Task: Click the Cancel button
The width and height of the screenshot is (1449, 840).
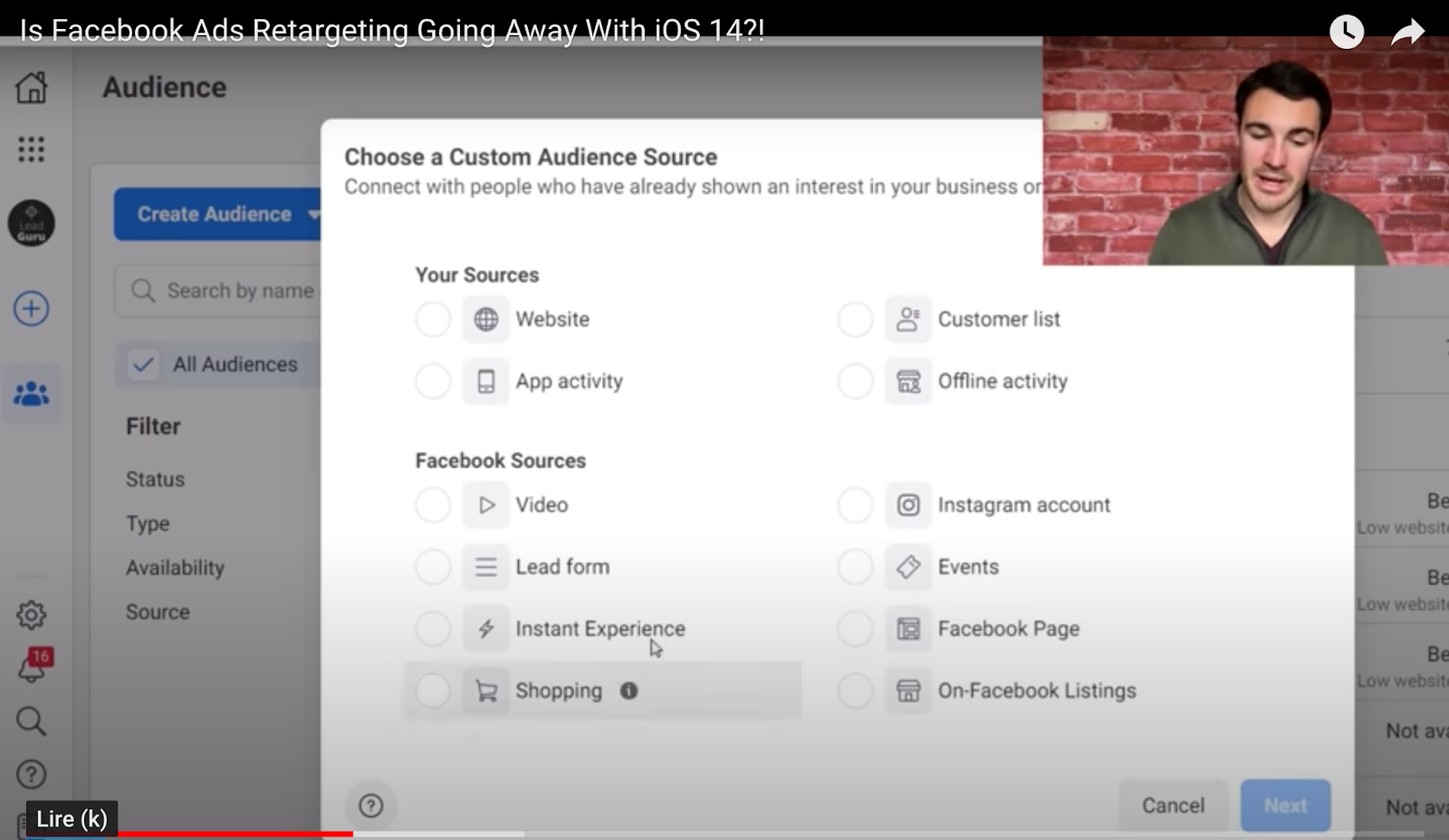Action: click(x=1173, y=806)
